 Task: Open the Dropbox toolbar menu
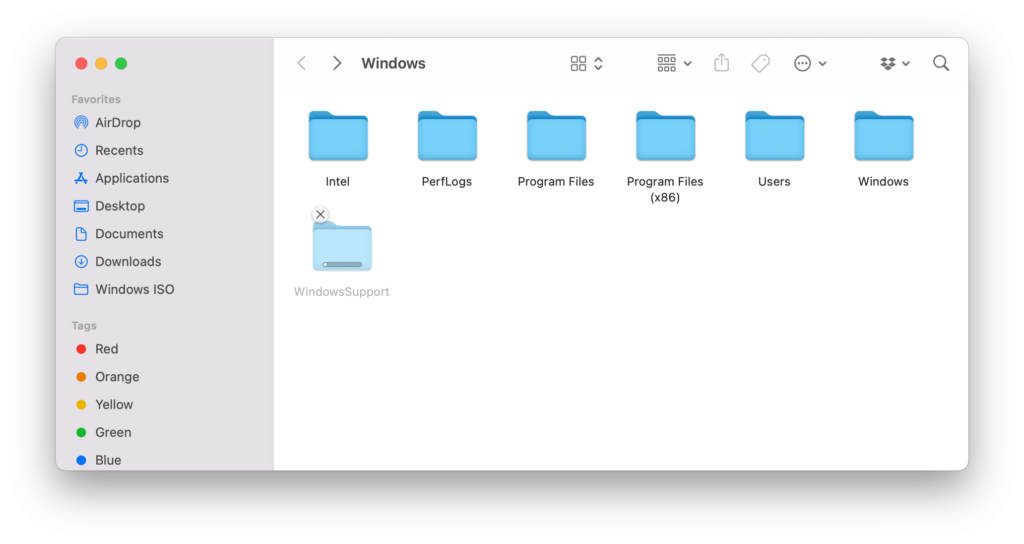click(894, 63)
